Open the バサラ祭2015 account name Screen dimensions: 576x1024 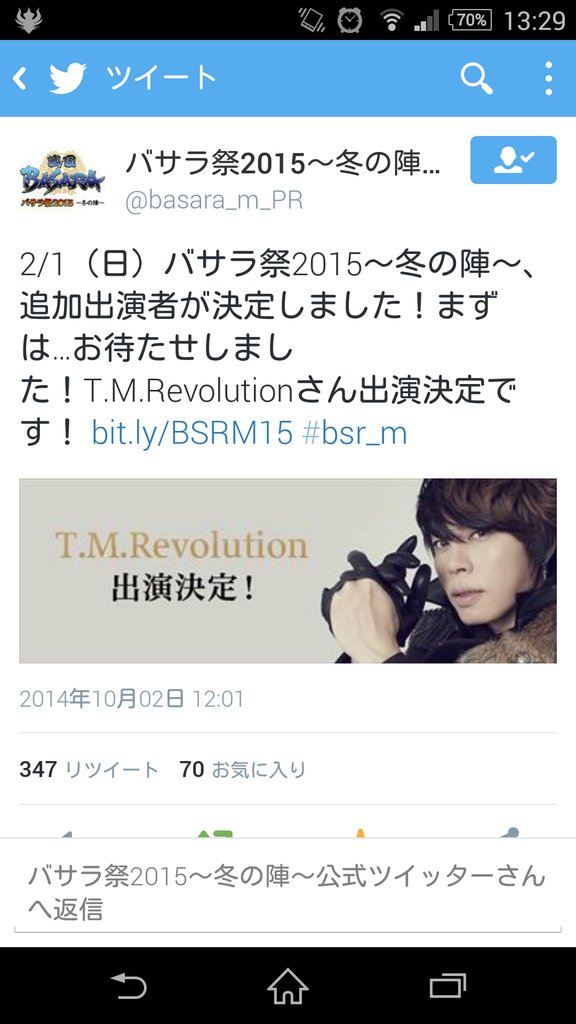pyautogui.click(x=283, y=165)
